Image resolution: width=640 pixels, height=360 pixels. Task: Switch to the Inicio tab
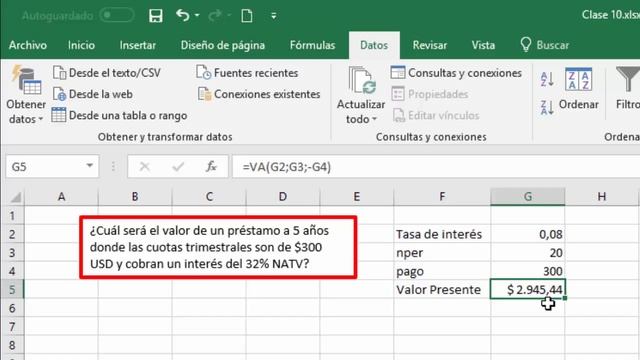point(81,45)
